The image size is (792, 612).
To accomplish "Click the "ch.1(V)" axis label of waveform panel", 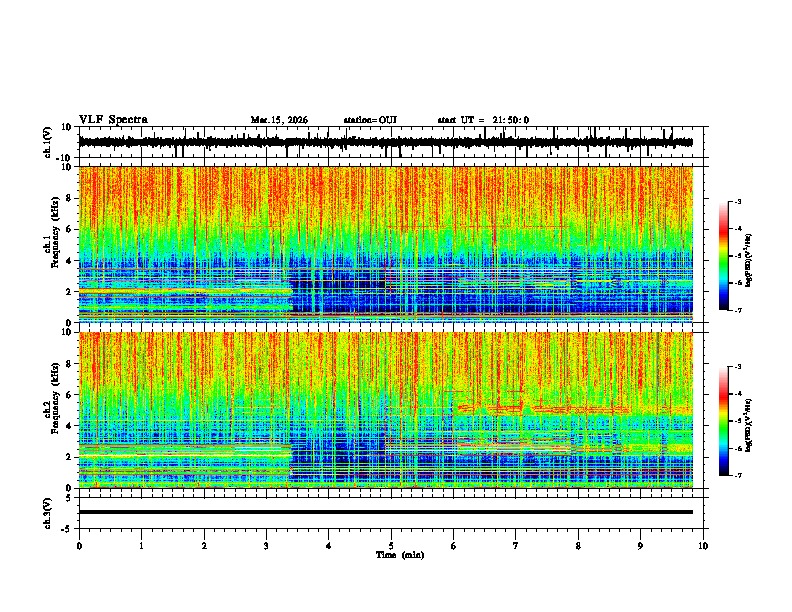I will (48, 142).
